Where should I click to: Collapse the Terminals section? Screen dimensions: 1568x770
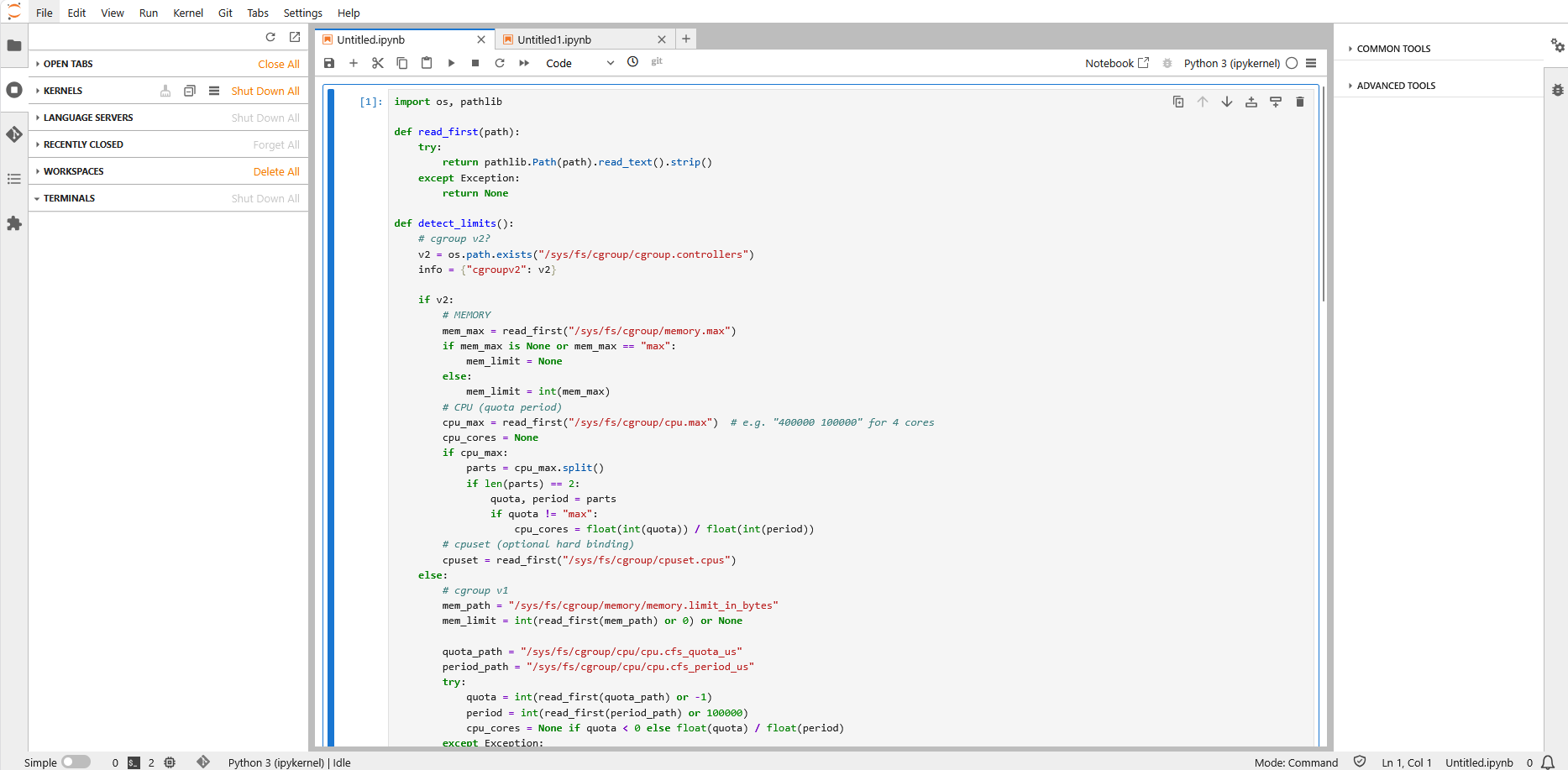point(65,198)
